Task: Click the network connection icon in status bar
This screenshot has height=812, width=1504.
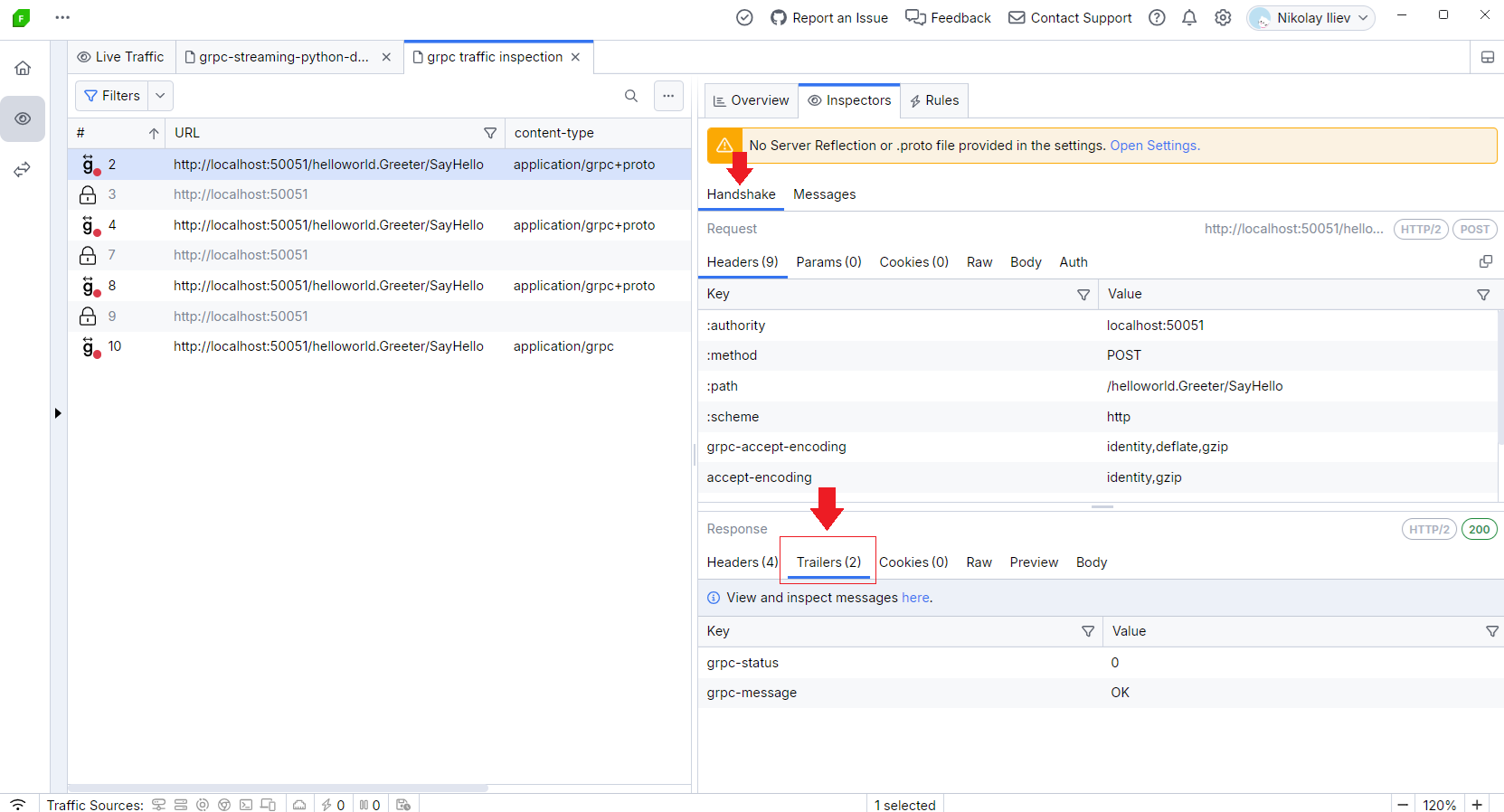Action: click(18, 804)
